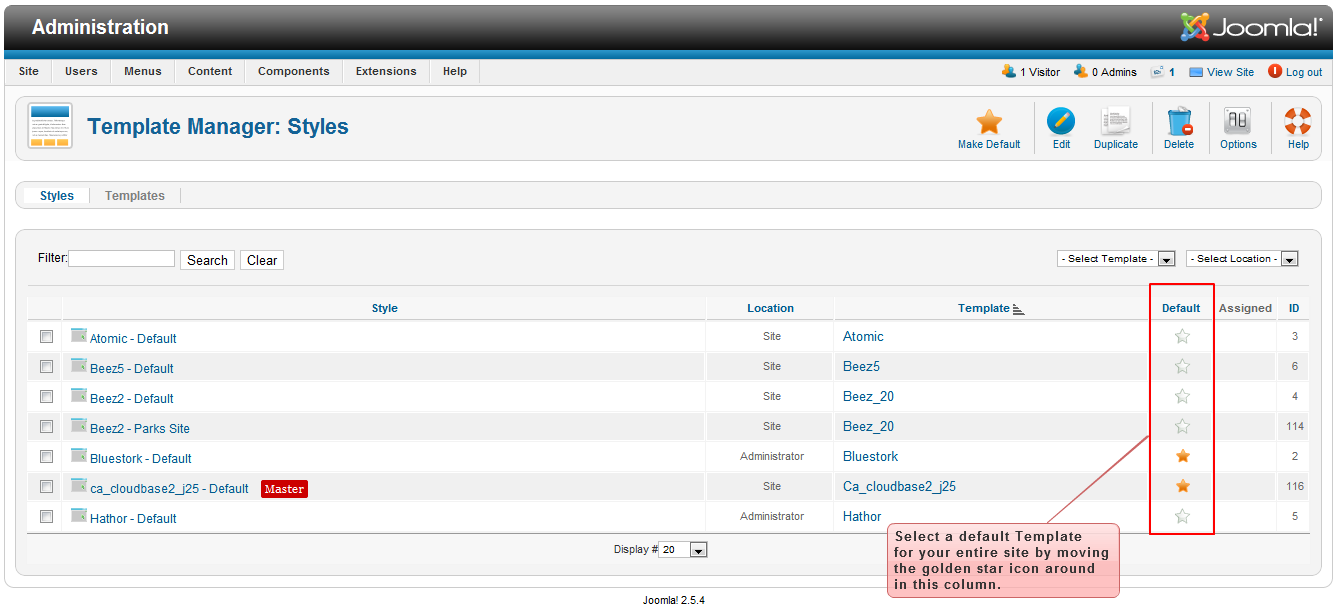
Task: Click the Delete trash icon
Action: [1179, 122]
